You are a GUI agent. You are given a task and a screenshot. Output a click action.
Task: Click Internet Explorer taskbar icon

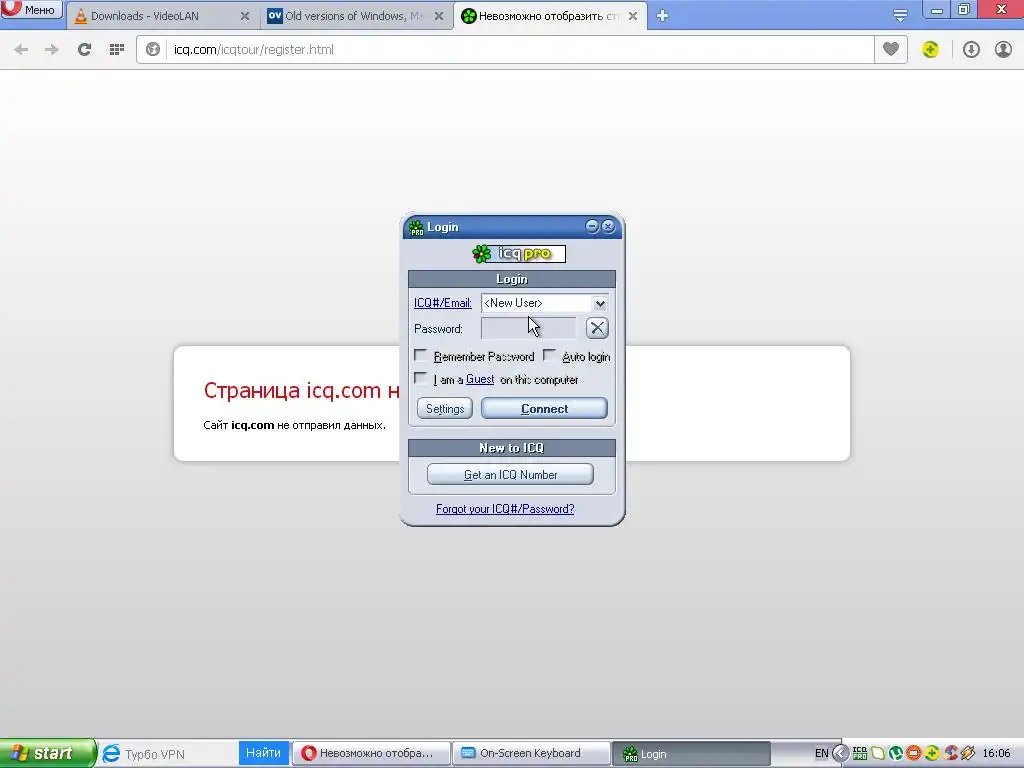click(x=112, y=754)
